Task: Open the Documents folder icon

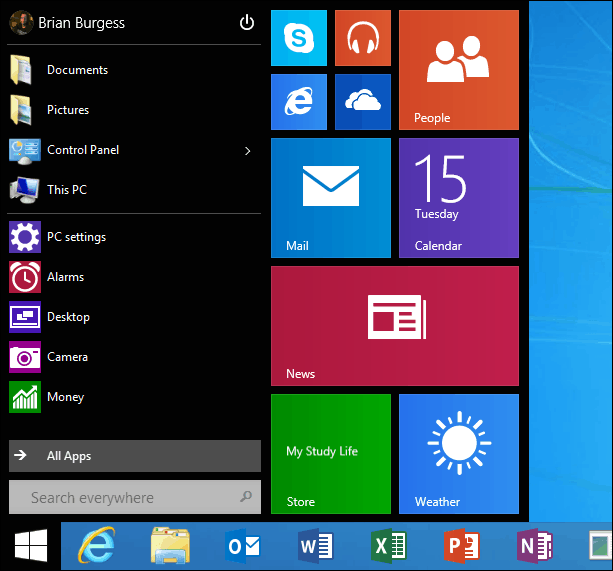Action: 21,70
